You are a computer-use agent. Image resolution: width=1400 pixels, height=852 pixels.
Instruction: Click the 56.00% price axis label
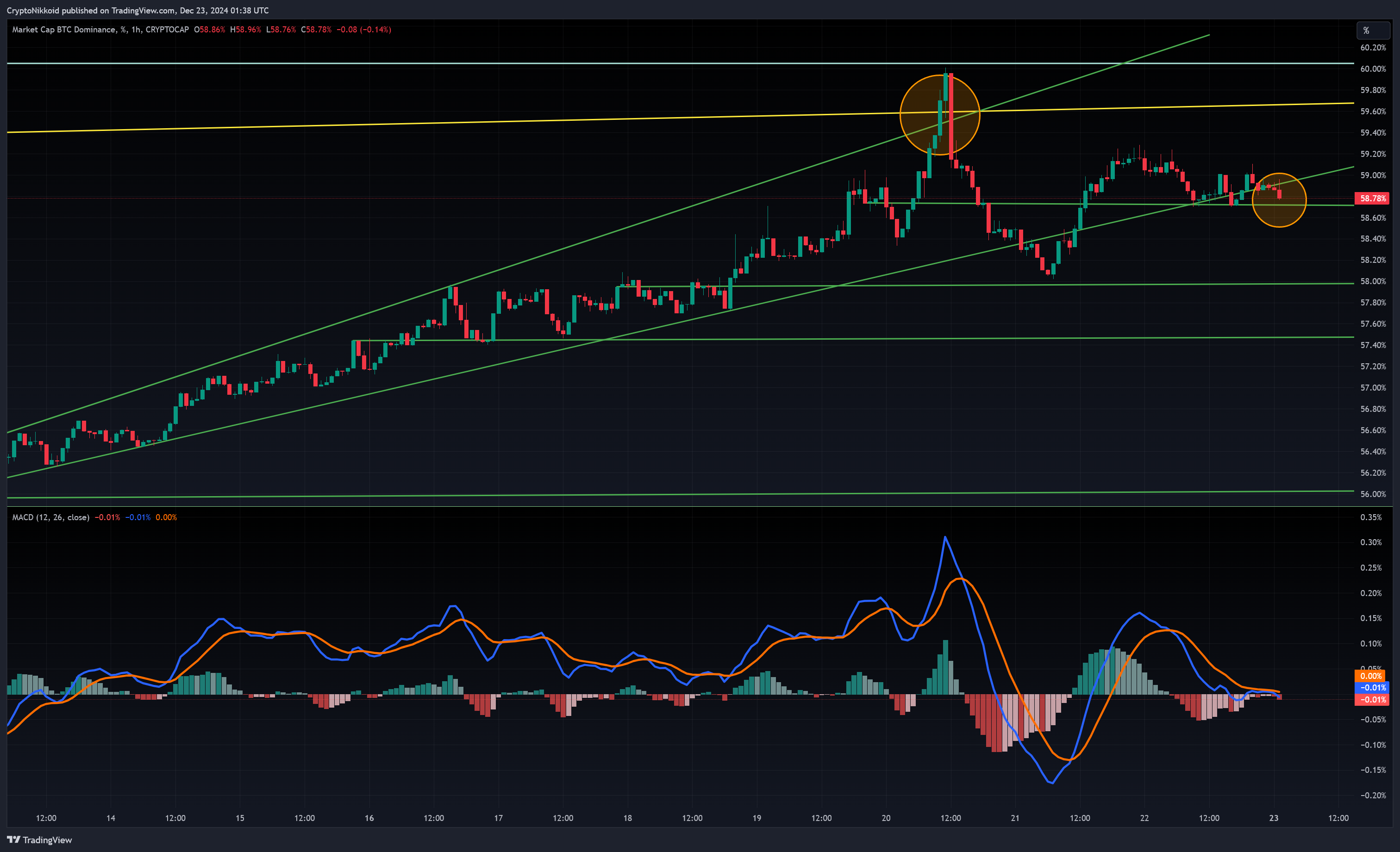pyautogui.click(x=1373, y=494)
